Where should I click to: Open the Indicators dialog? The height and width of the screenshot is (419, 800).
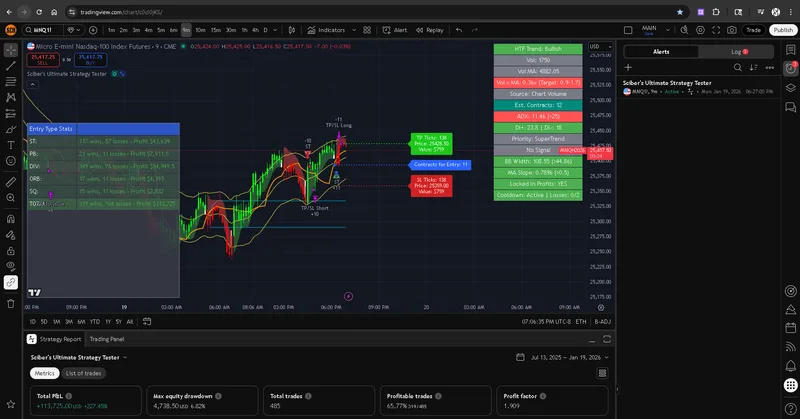coord(327,30)
